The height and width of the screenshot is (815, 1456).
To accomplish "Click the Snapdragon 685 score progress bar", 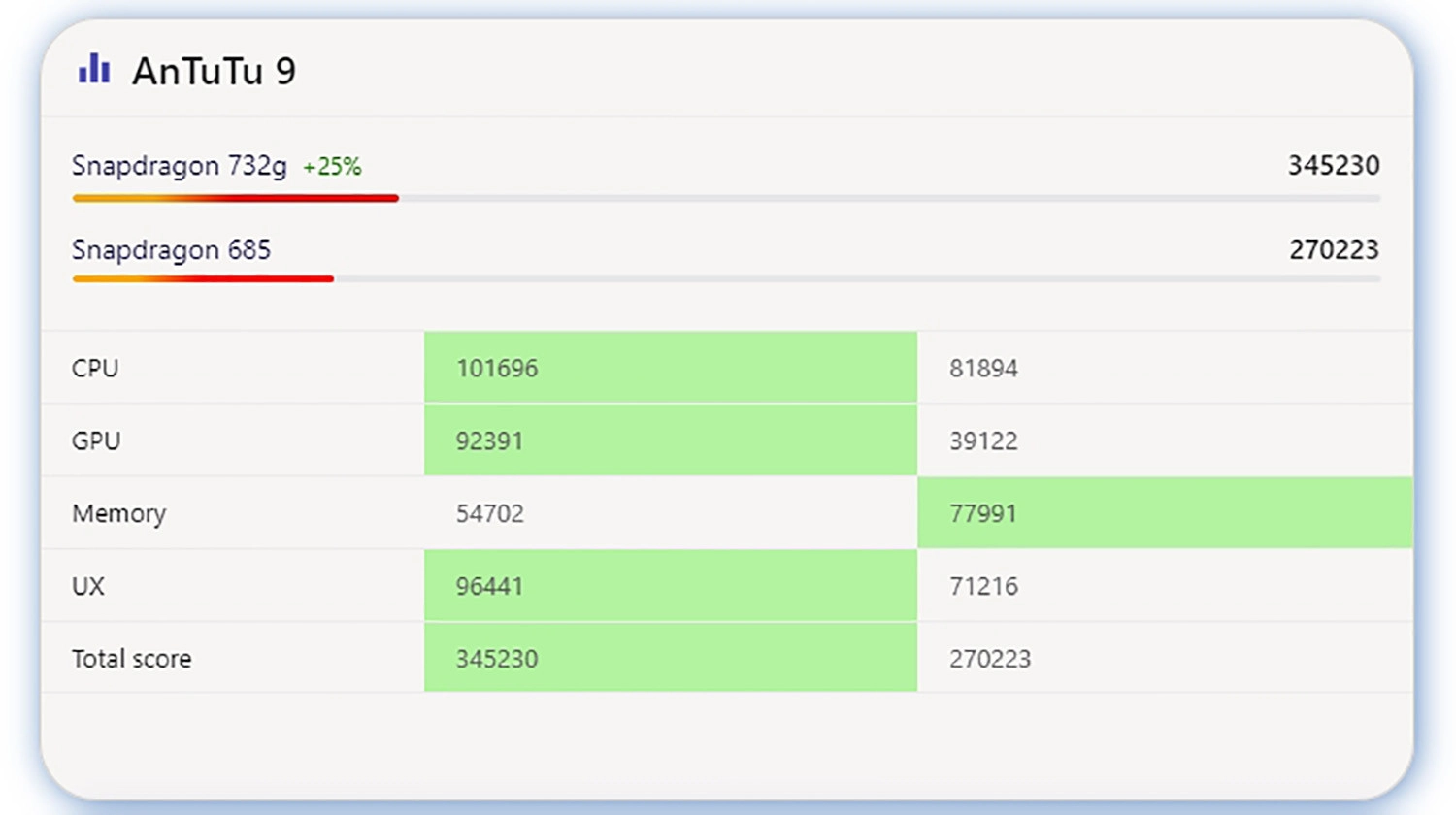I will pos(726,278).
